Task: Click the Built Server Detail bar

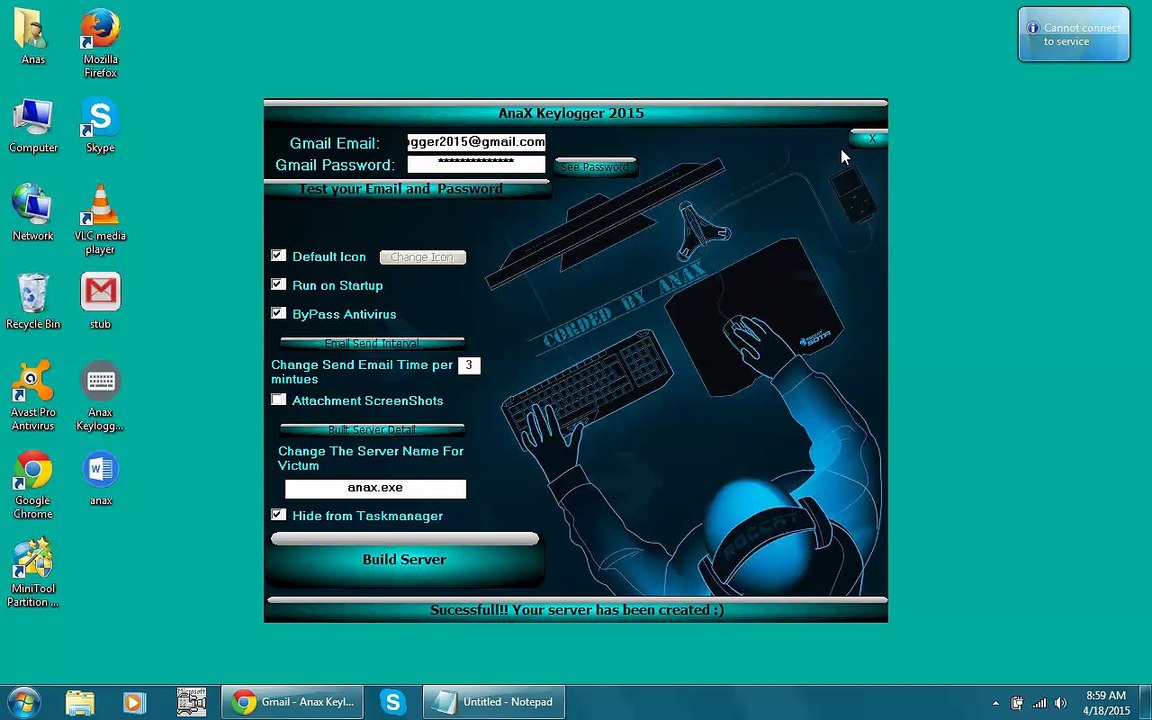Action: coord(372,430)
